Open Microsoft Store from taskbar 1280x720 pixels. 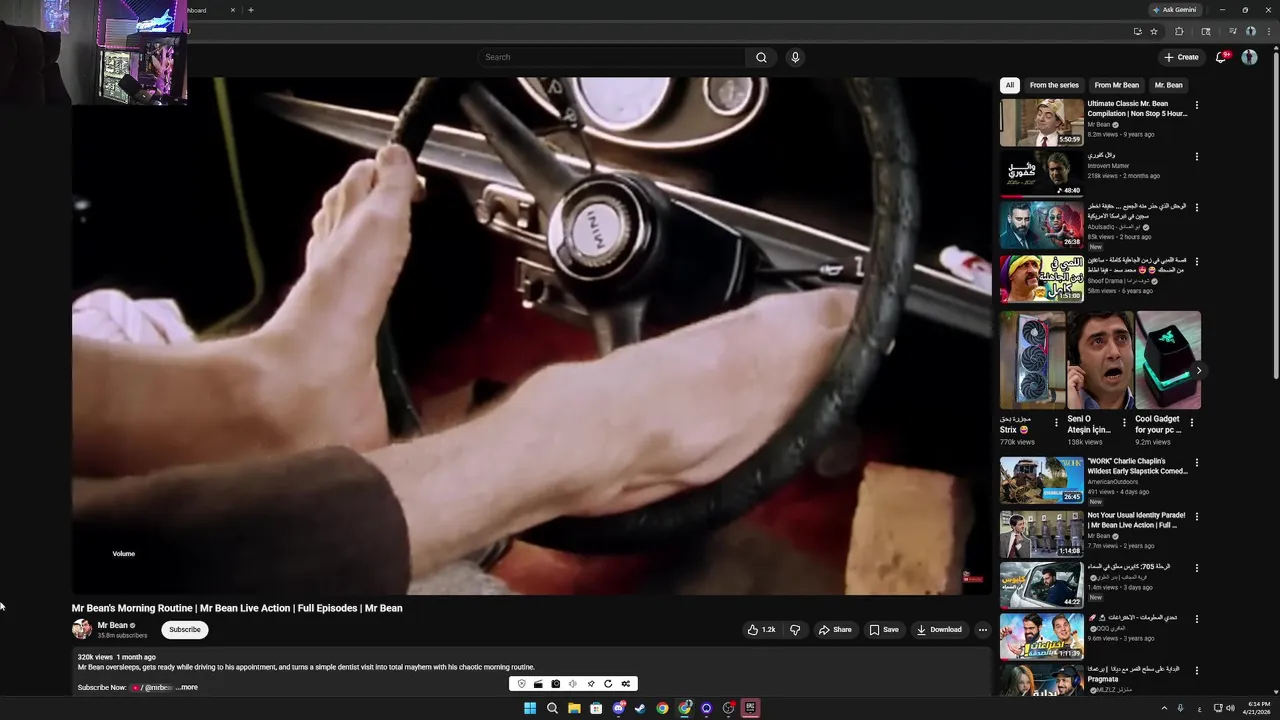coord(596,708)
